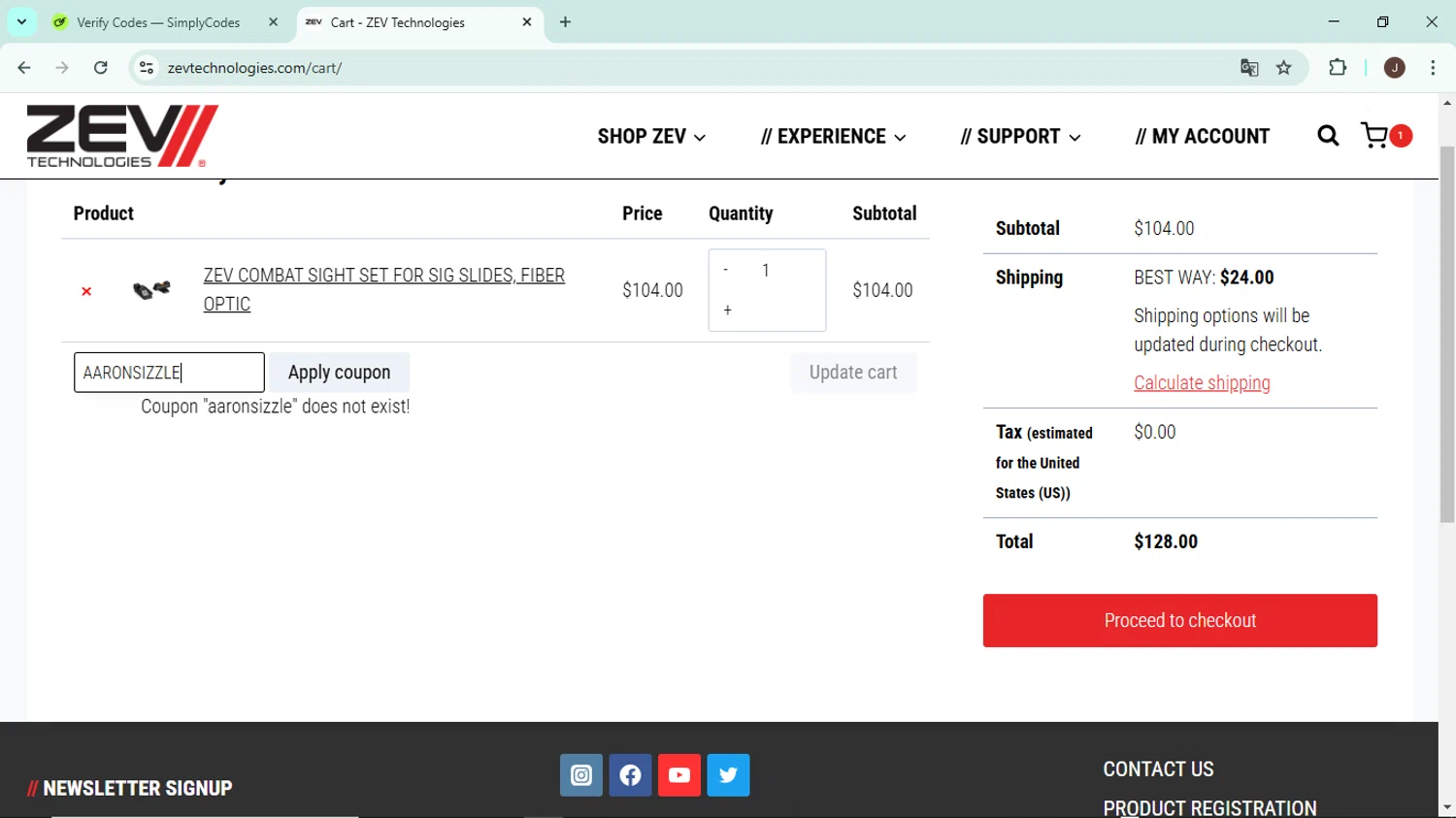Open the ZEV Twitter page icon

point(728,775)
